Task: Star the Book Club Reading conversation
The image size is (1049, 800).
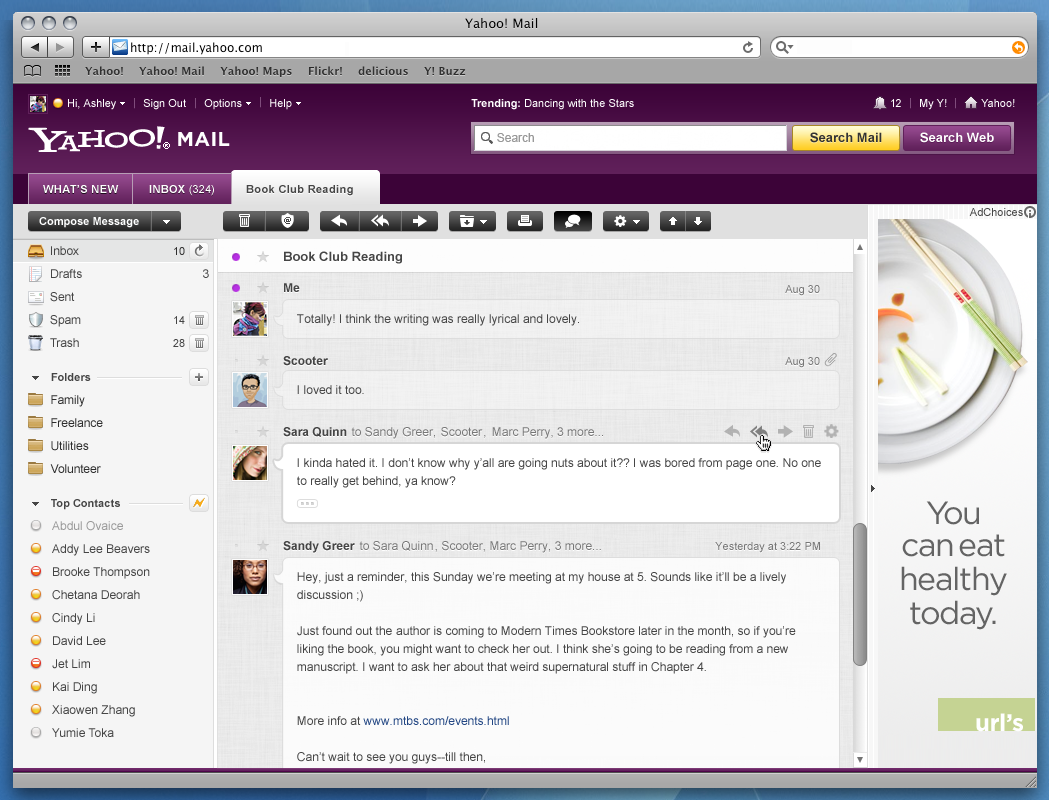Action: pos(263,257)
